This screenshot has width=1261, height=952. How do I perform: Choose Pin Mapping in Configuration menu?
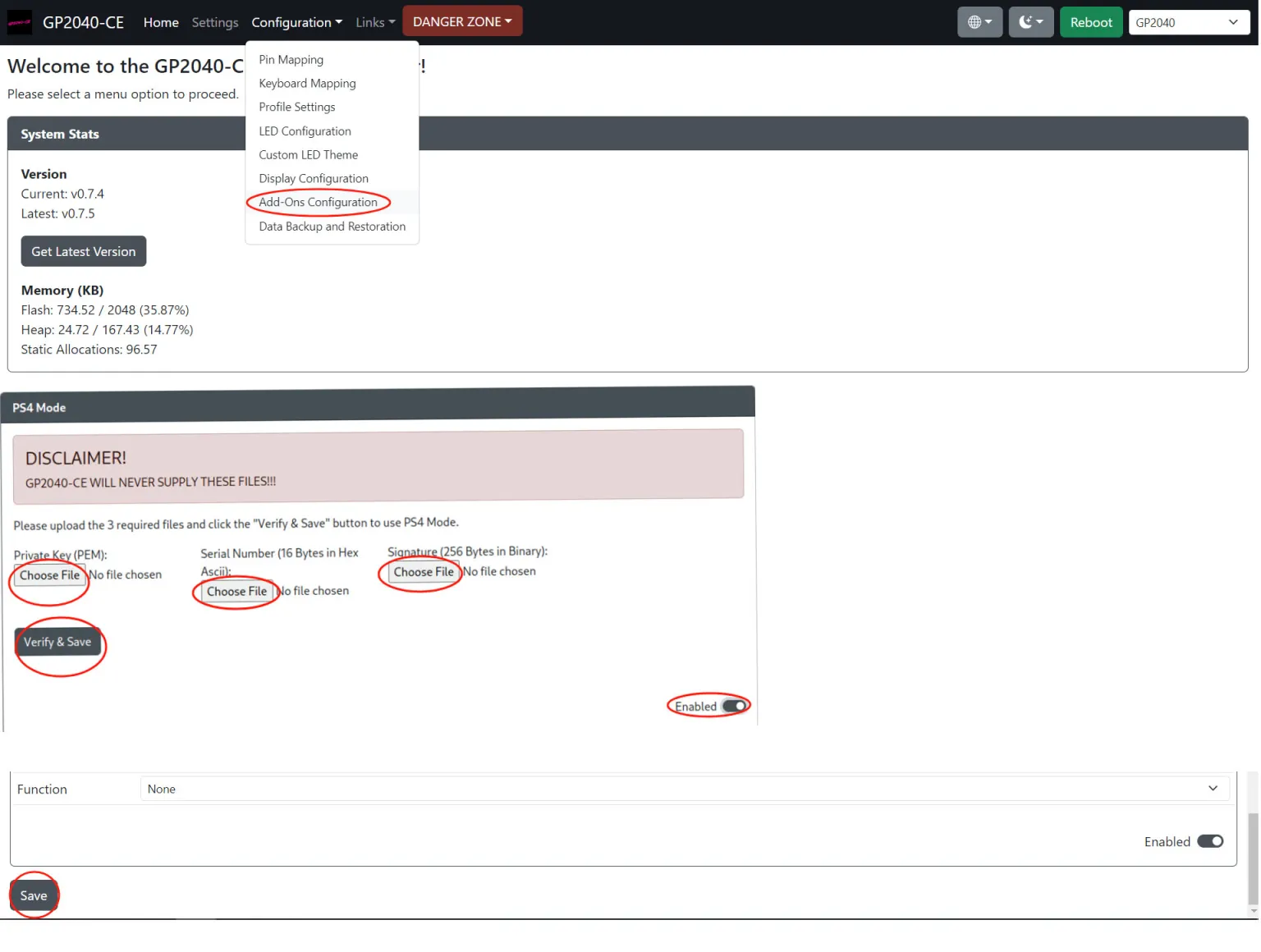coord(291,60)
